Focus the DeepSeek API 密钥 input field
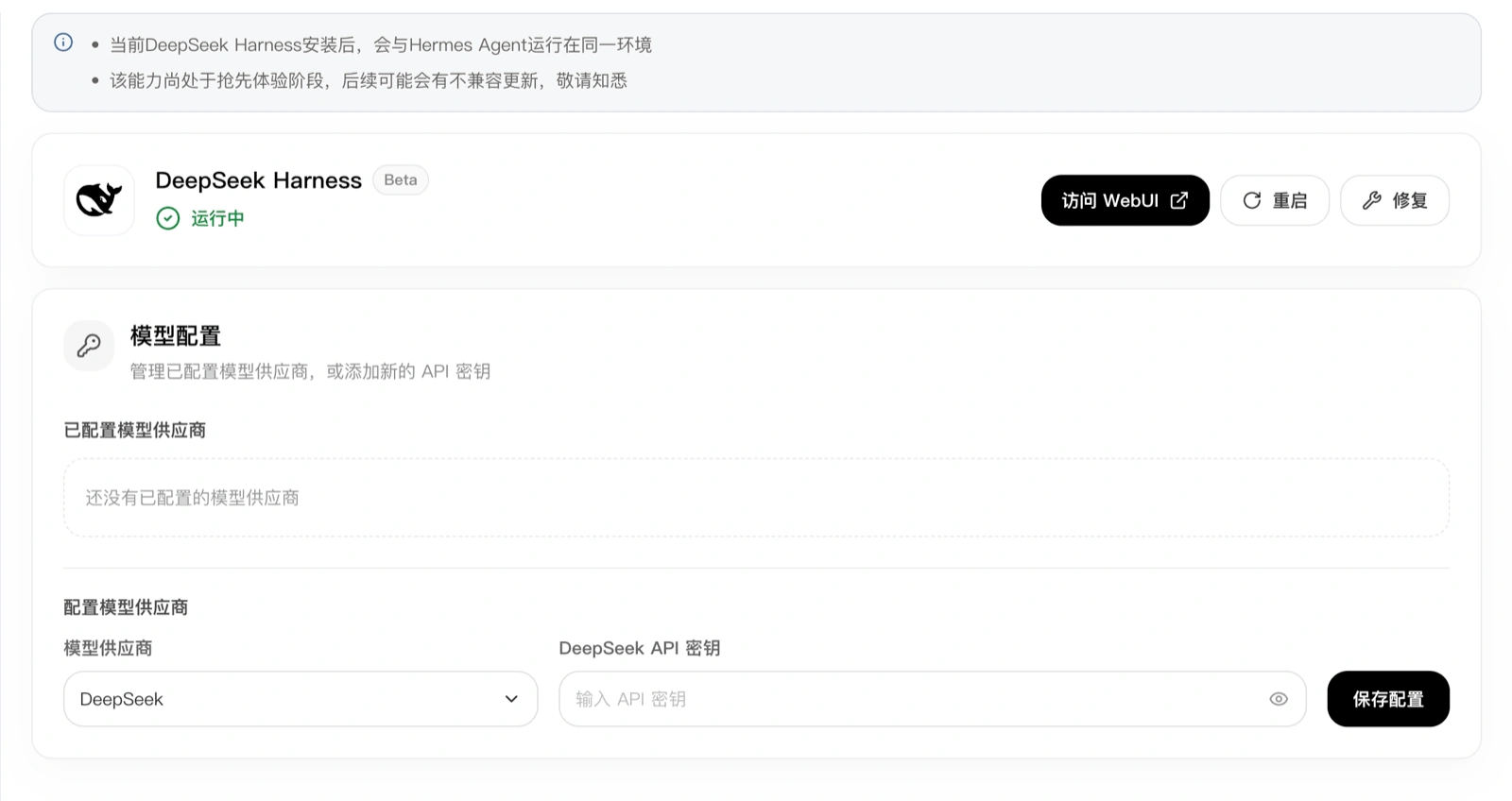This screenshot has width=1512, height=801. [x=933, y=699]
